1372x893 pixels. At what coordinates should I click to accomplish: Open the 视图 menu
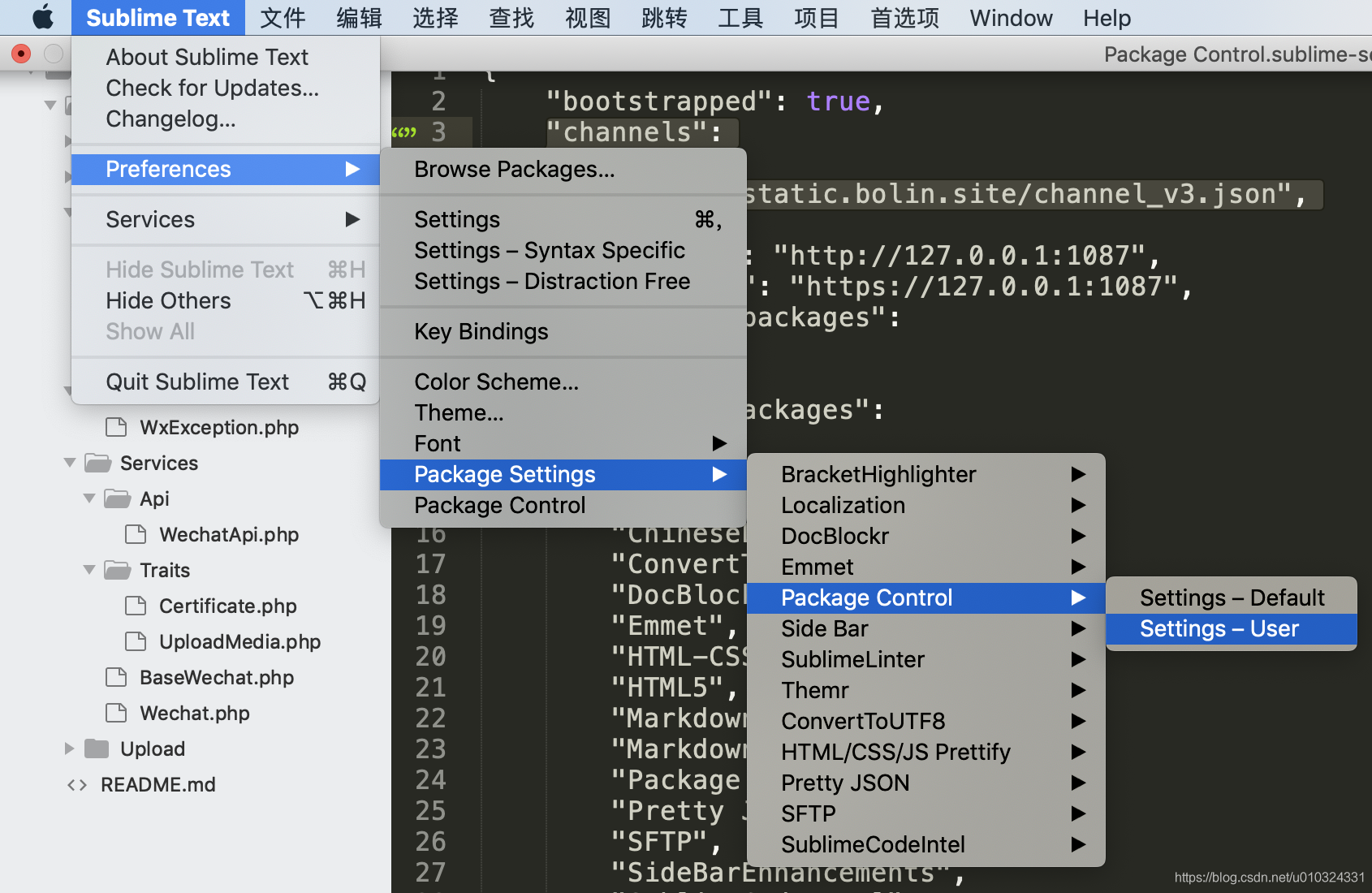tap(588, 17)
